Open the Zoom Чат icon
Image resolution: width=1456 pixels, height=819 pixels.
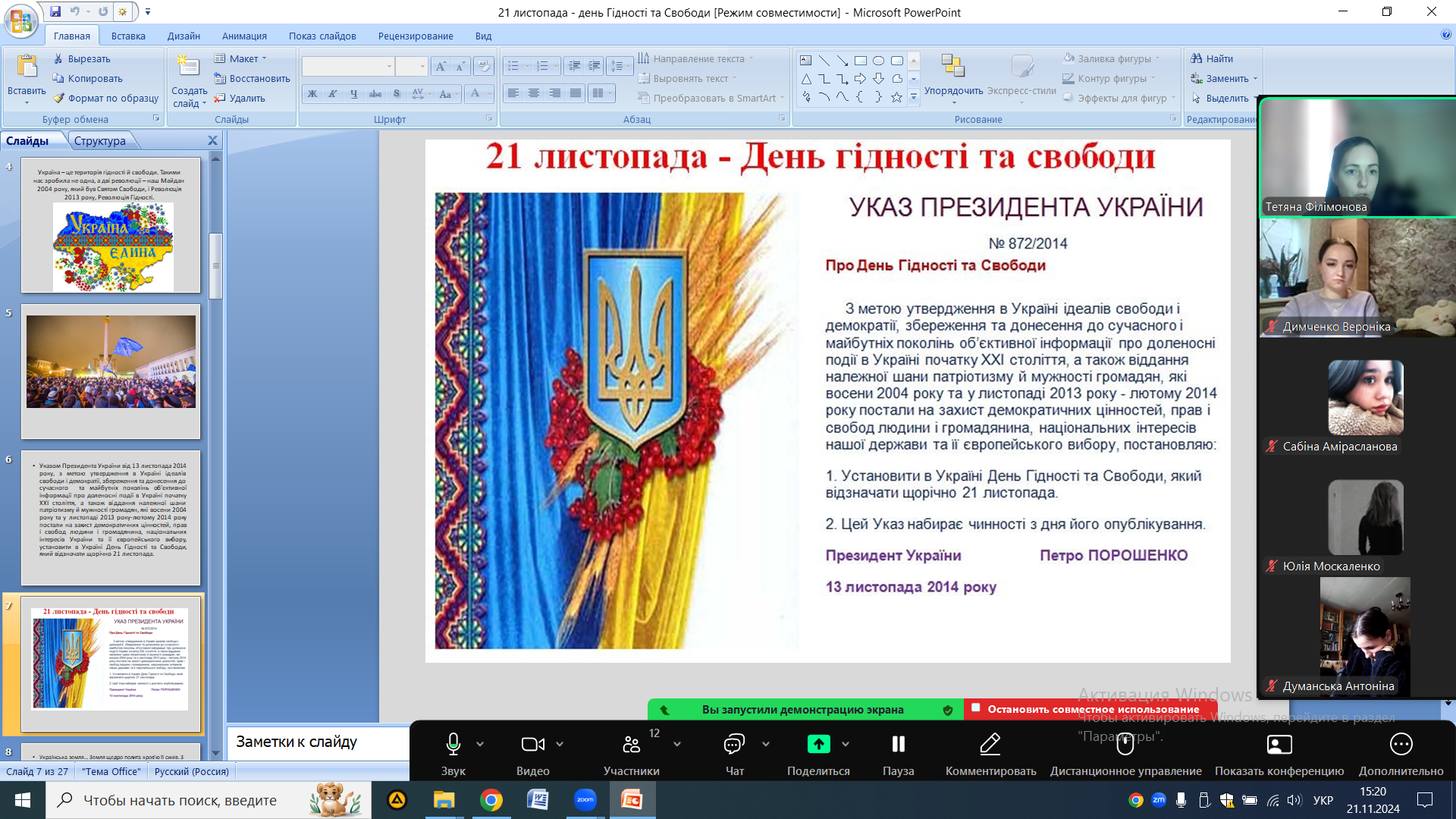[733, 744]
